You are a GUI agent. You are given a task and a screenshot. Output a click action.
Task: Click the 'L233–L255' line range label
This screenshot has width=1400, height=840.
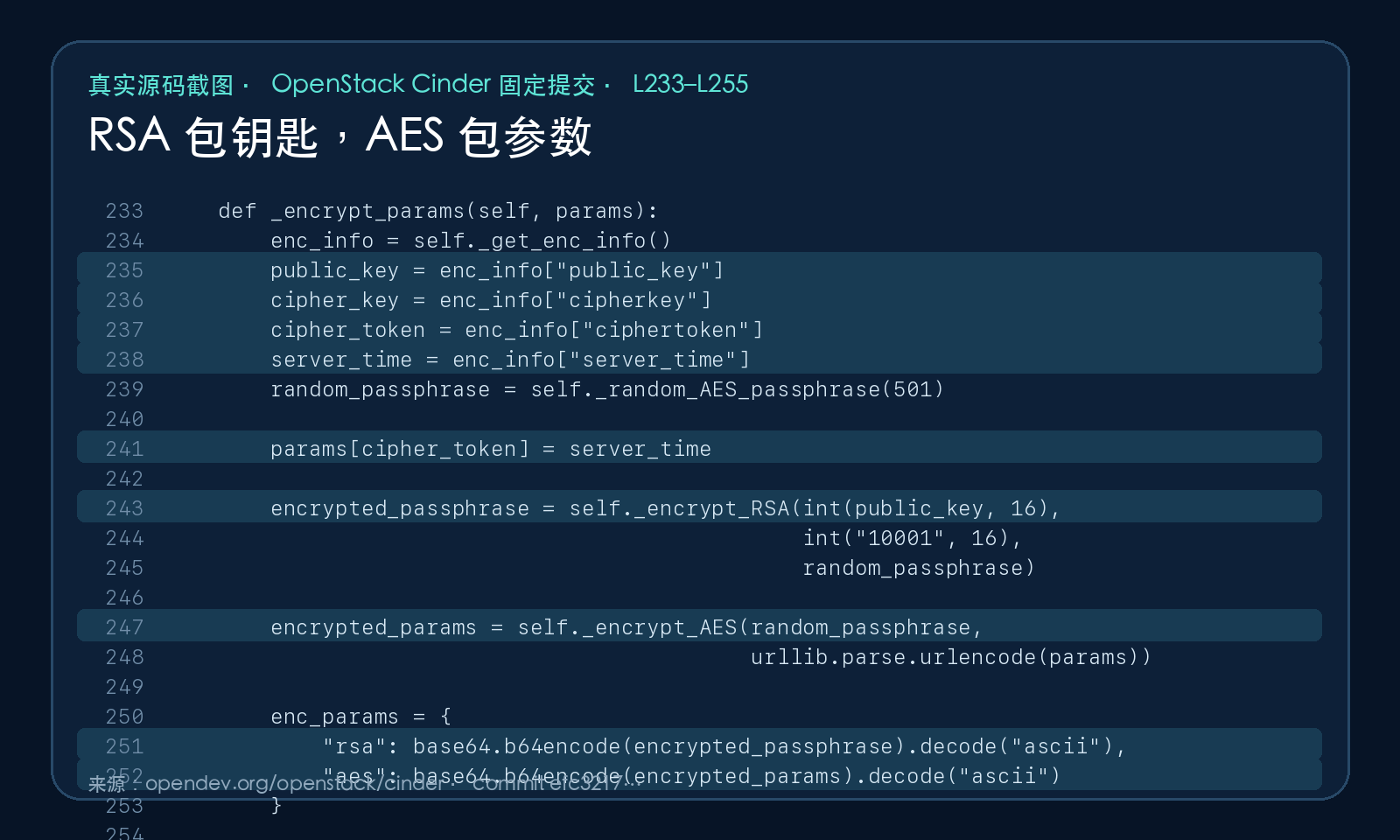pyautogui.click(x=690, y=84)
